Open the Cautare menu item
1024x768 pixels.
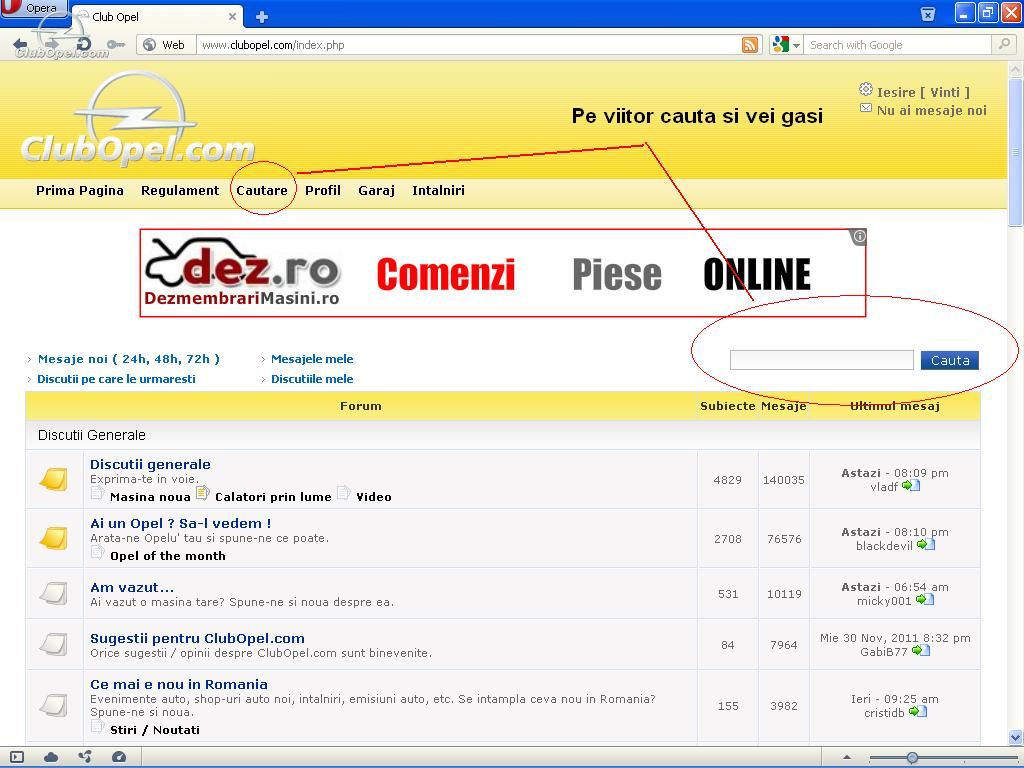[262, 191]
